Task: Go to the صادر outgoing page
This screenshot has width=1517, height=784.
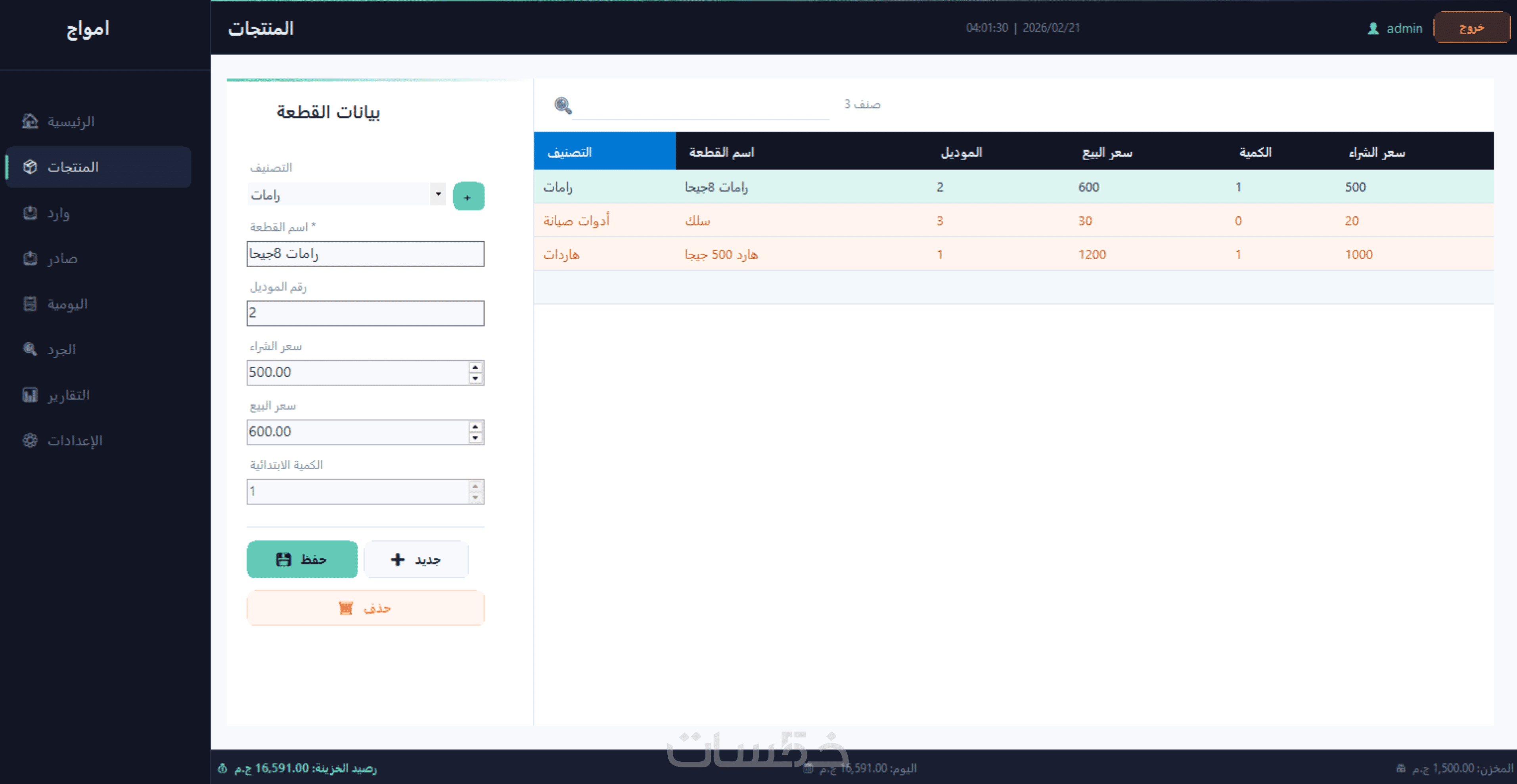Action: (x=61, y=258)
